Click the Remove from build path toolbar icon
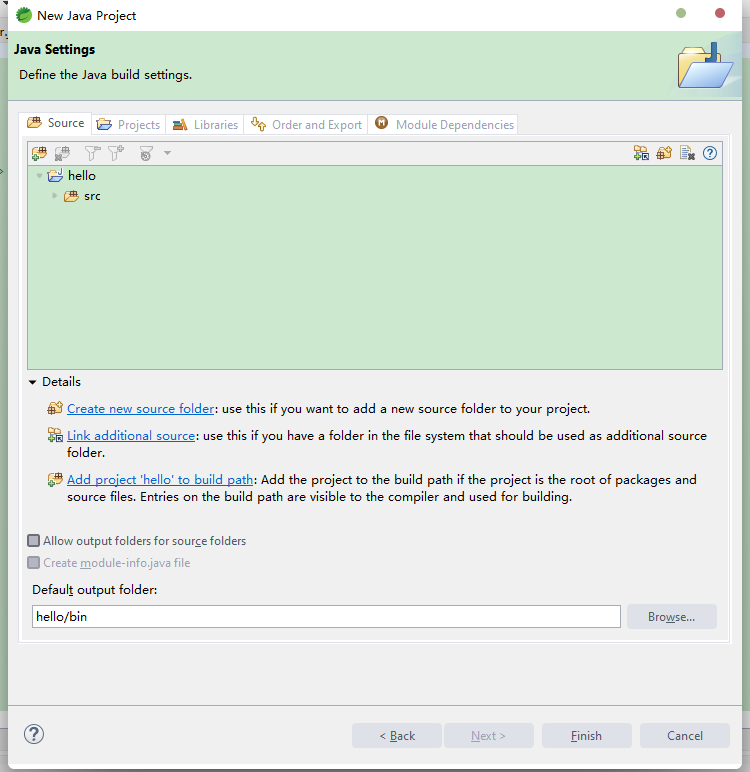This screenshot has width=750, height=772. click(x=63, y=153)
